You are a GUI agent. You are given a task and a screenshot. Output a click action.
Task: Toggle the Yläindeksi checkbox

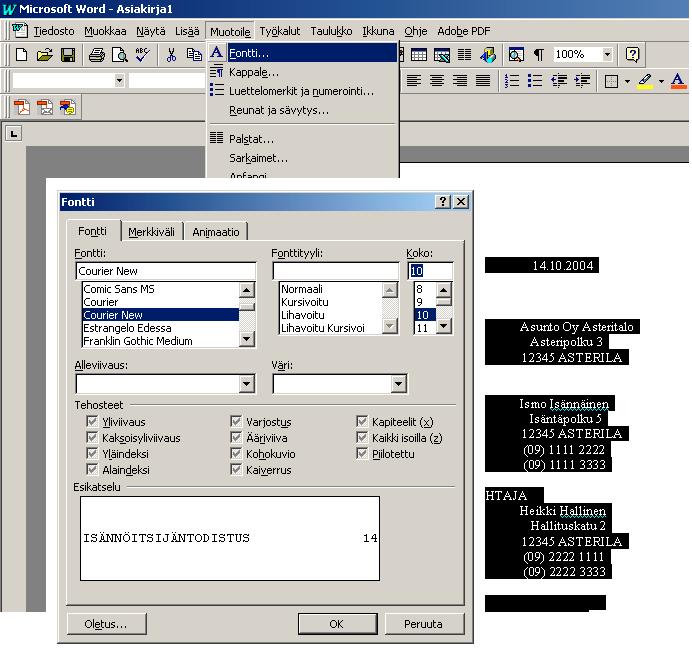point(92,454)
